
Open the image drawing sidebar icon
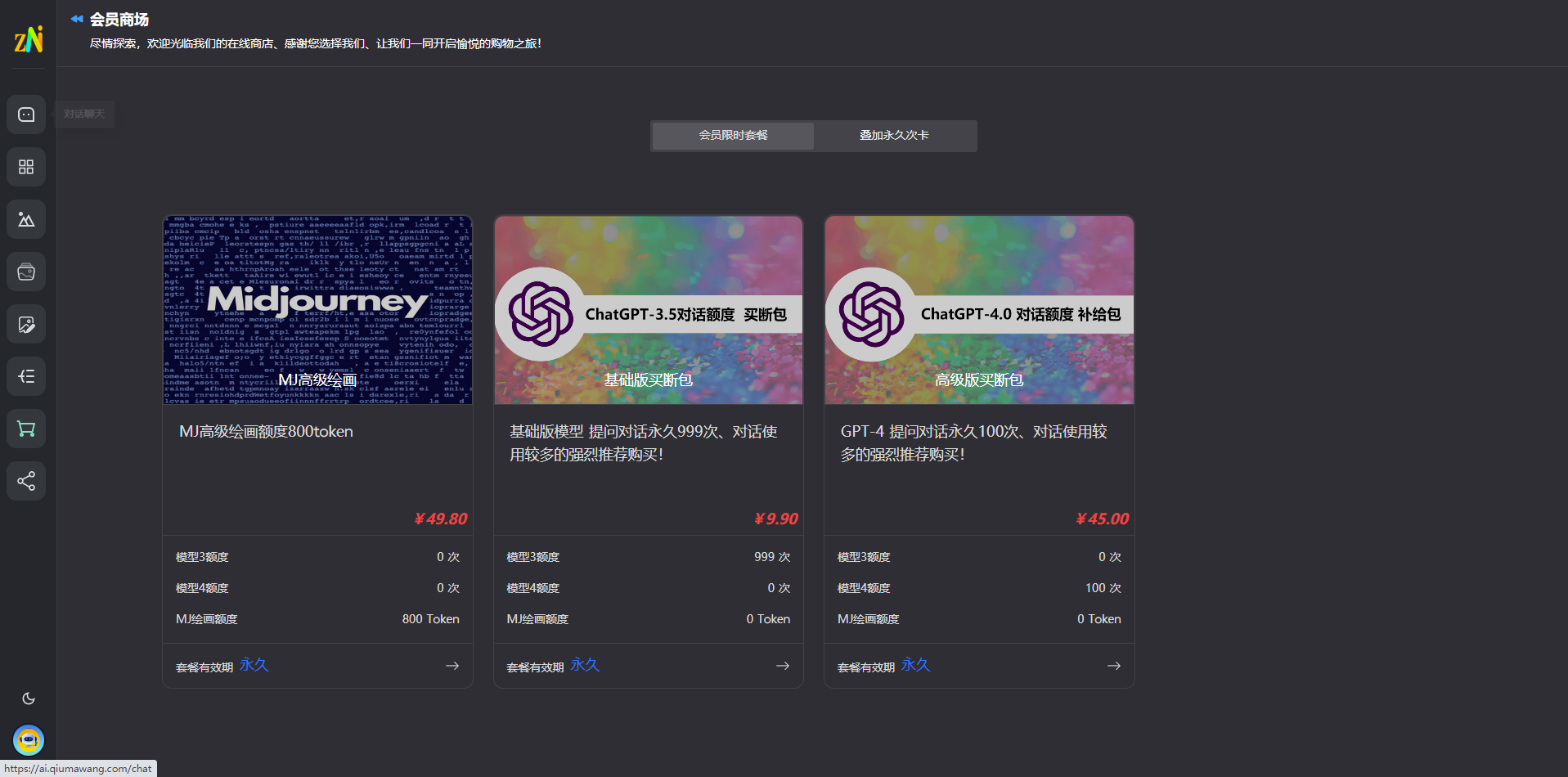click(26, 219)
